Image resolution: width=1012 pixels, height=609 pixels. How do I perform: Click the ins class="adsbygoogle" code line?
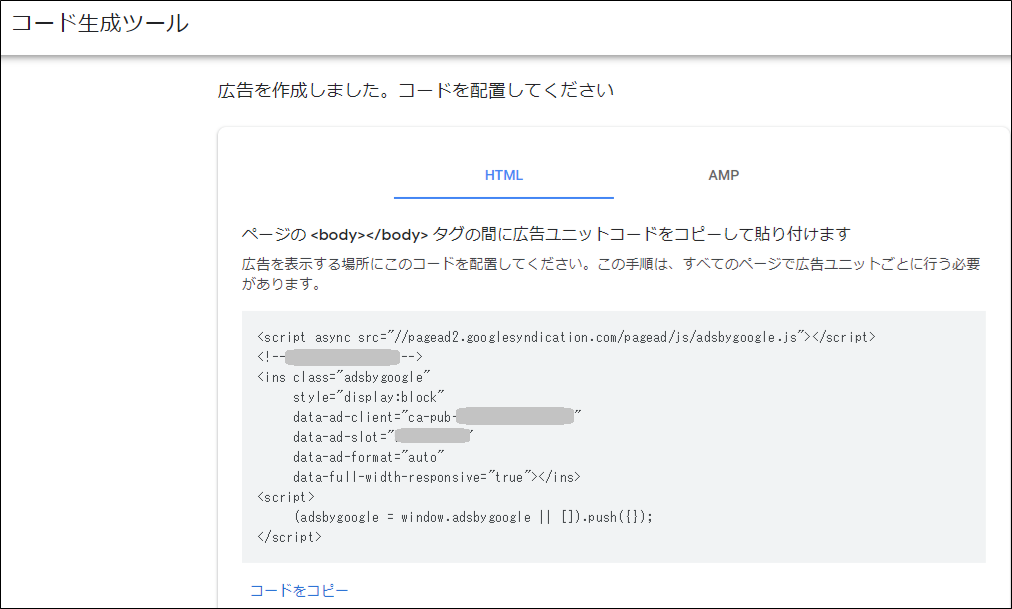coord(343,377)
